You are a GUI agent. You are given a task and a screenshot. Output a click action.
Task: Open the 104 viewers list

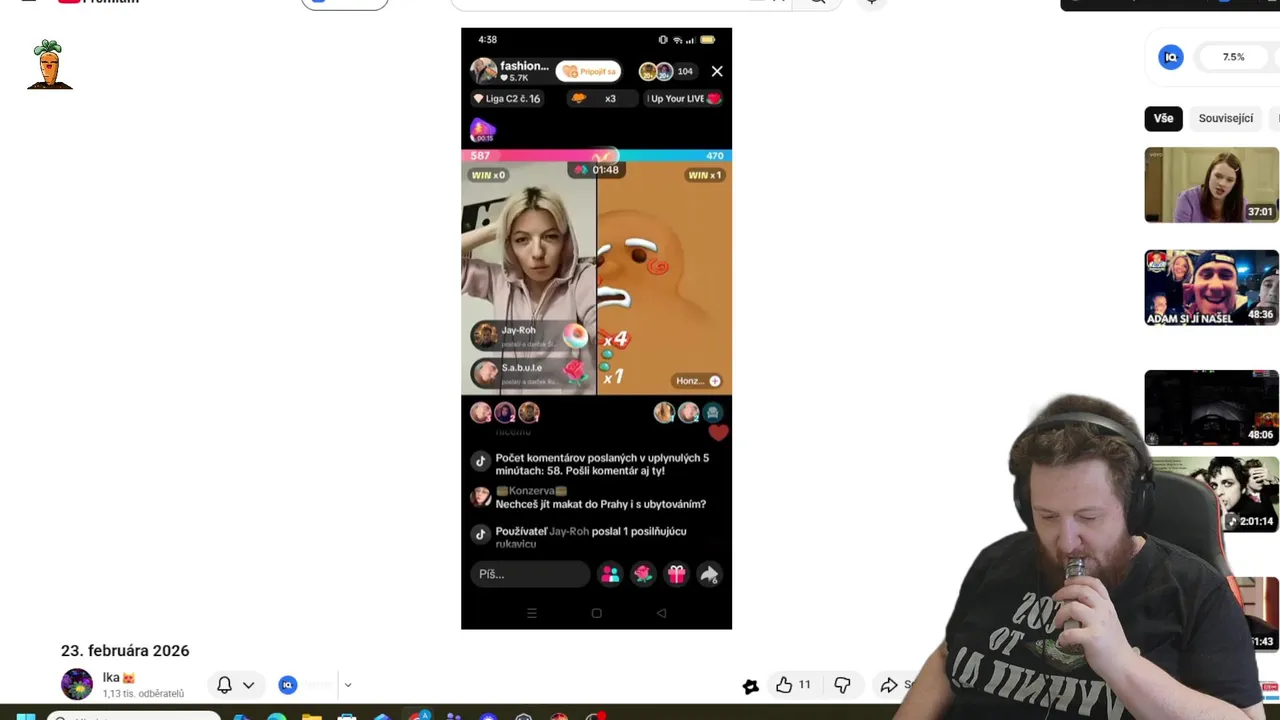[685, 71]
